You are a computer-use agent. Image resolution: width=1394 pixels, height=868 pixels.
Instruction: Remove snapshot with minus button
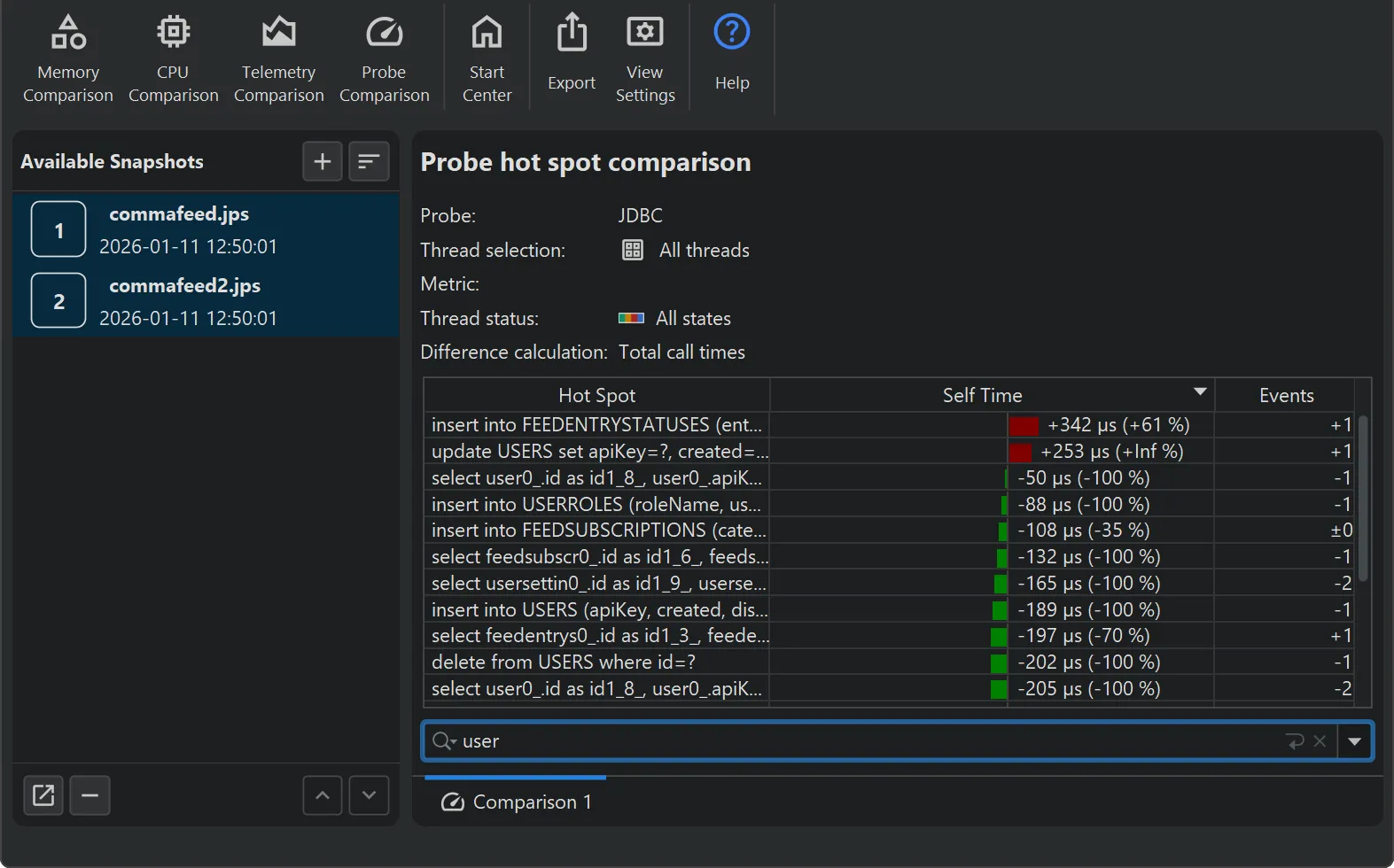90,795
